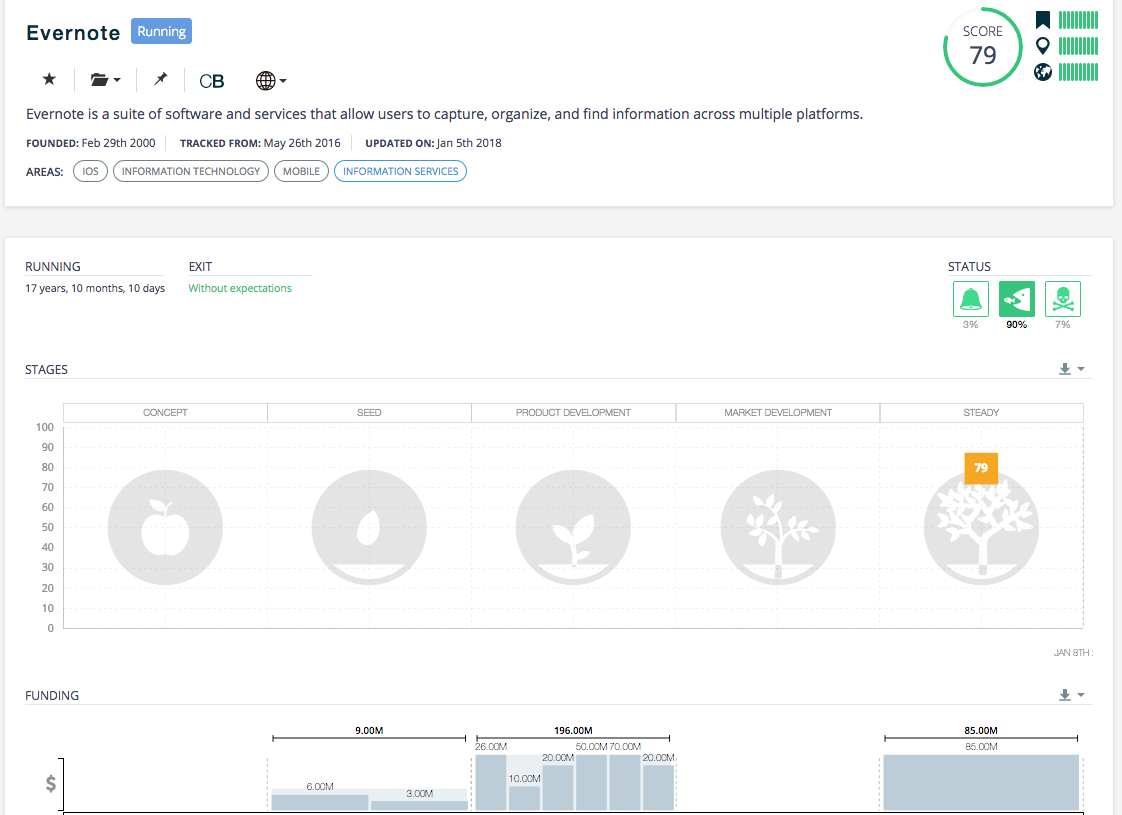
Task: Click the fish acquisition status icon 90%
Action: tap(1017, 298)
